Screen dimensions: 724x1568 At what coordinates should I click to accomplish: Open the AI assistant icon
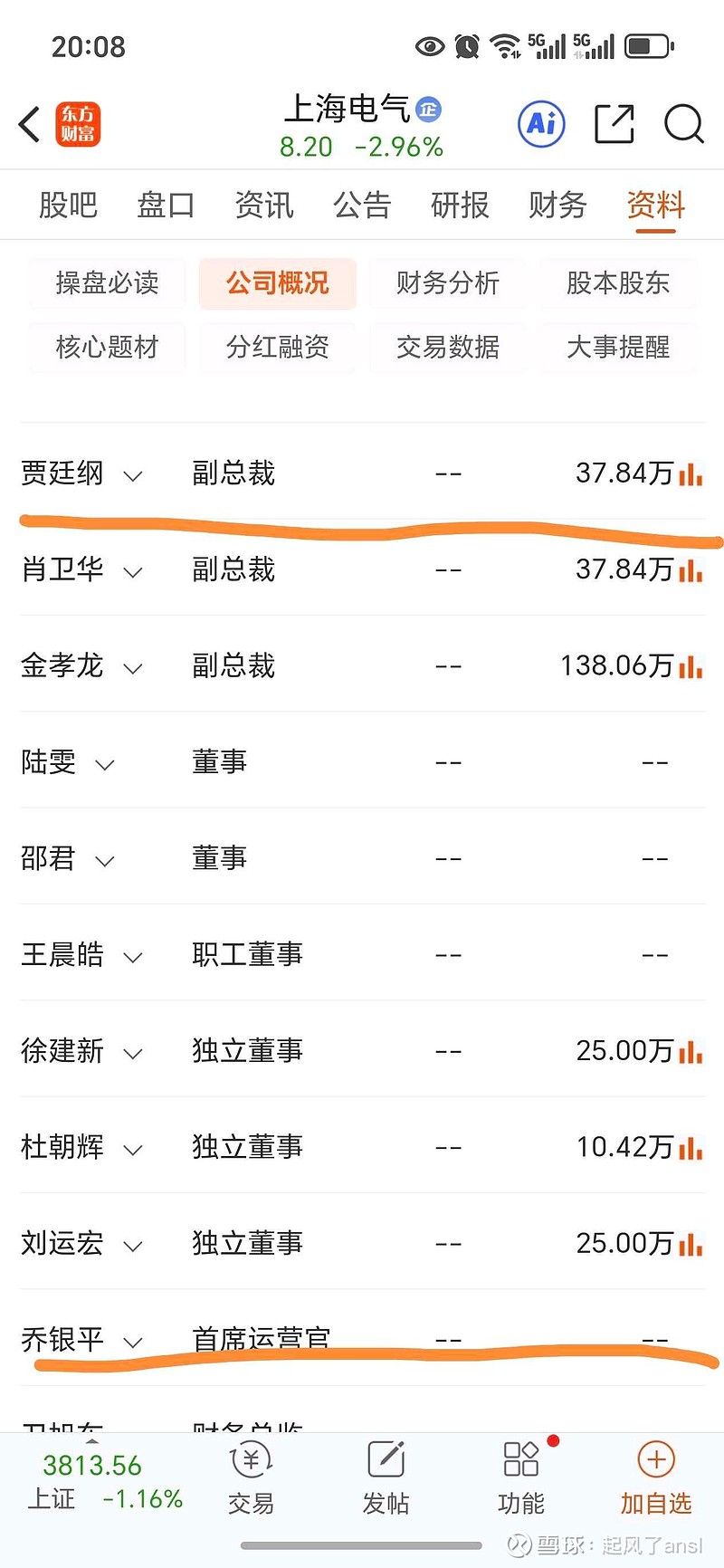(541, 124)
